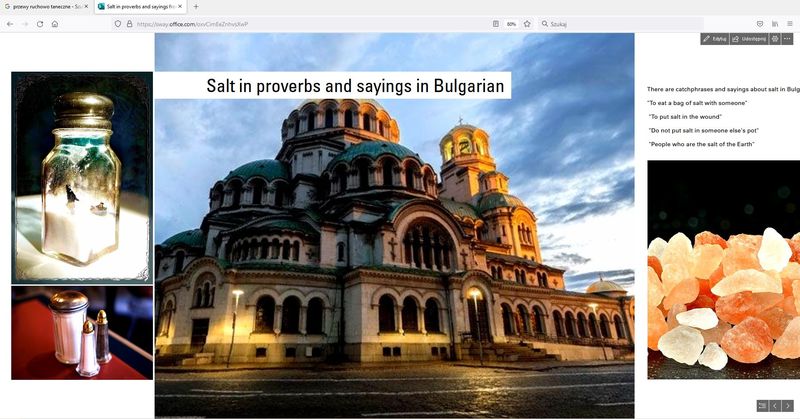800x419 pixels.
Task: Click the Udostępnij (share) button in Sway
Action: click(749, 39)
